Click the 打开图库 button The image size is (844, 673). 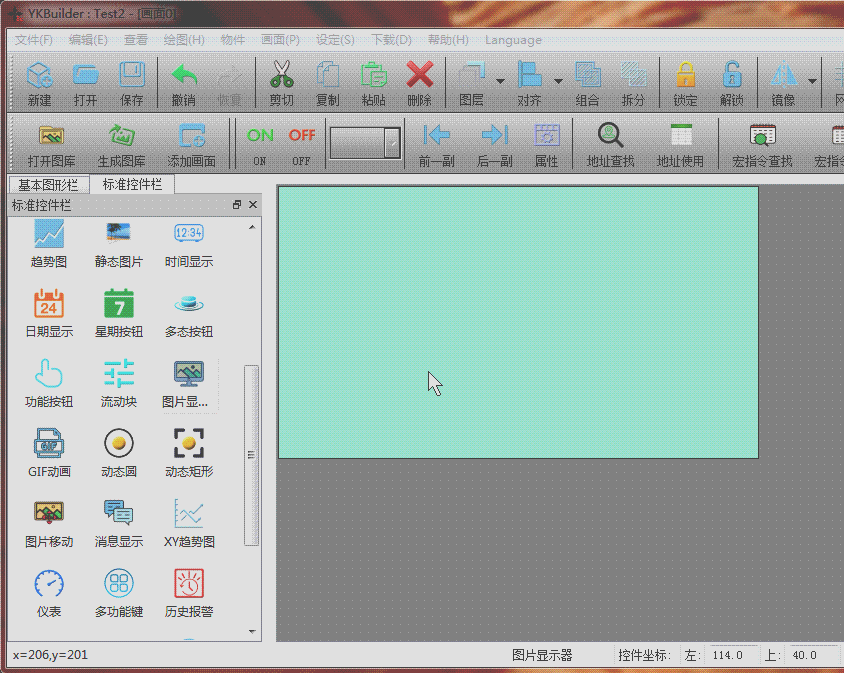(51, 145)
